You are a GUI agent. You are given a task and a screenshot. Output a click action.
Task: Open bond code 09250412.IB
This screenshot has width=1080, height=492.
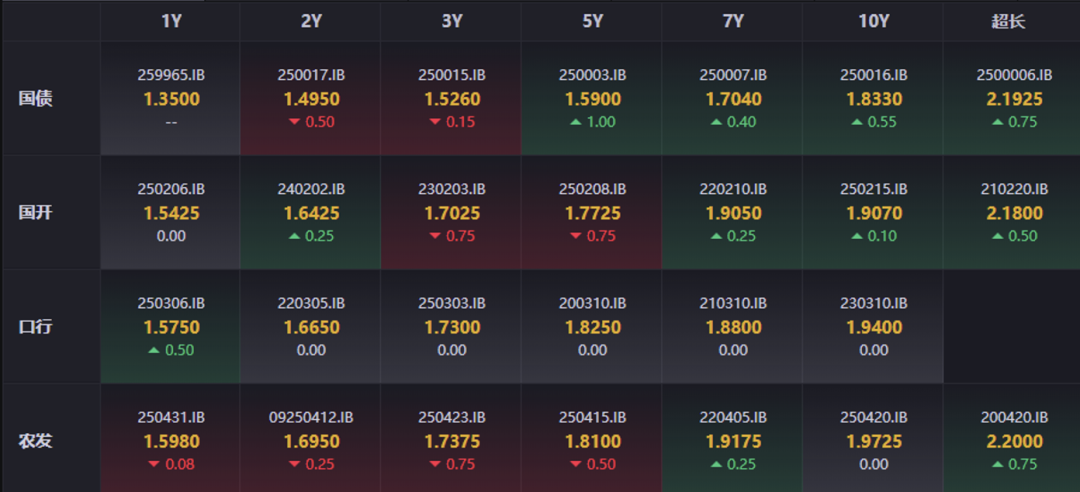pyautogui.click(x=311, y=417)
